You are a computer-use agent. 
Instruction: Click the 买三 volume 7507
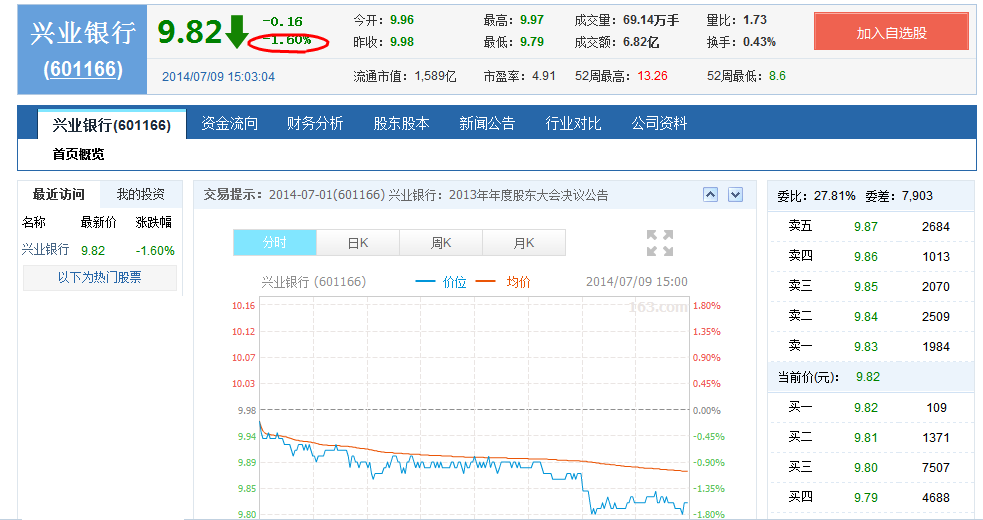click(x=935, y=468)
